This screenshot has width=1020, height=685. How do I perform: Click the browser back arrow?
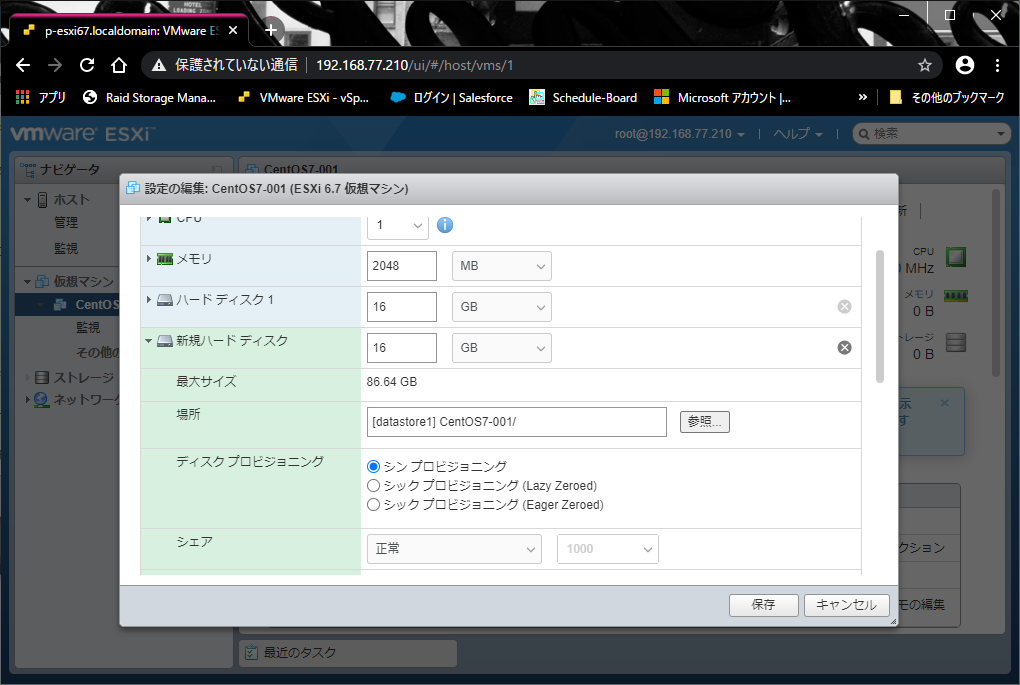[23, 65]
